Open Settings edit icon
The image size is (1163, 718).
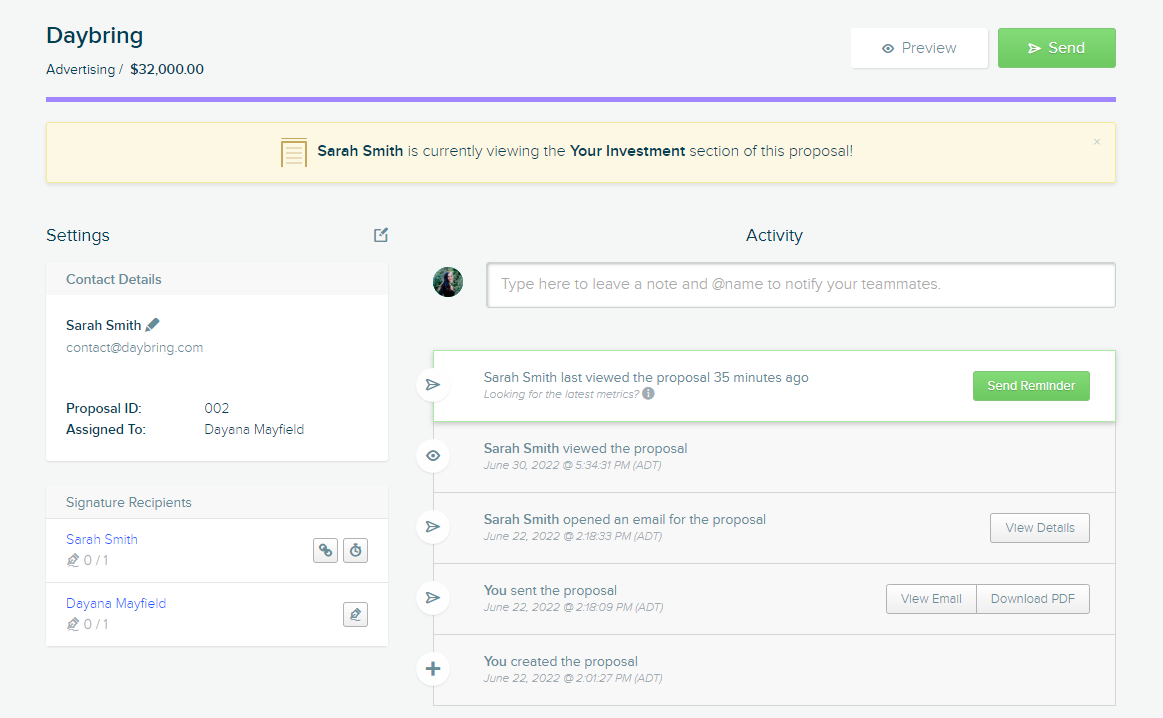coord(380,235)
